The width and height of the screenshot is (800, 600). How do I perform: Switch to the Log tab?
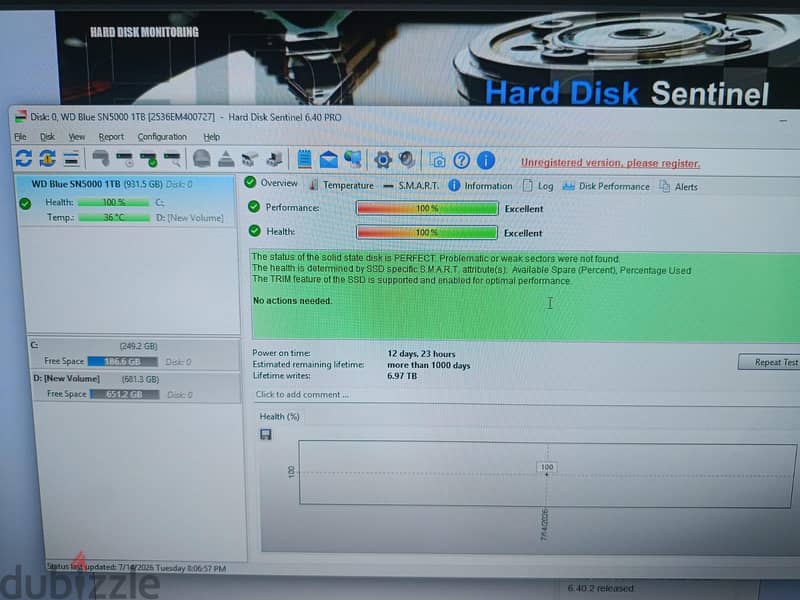point(538,186)
